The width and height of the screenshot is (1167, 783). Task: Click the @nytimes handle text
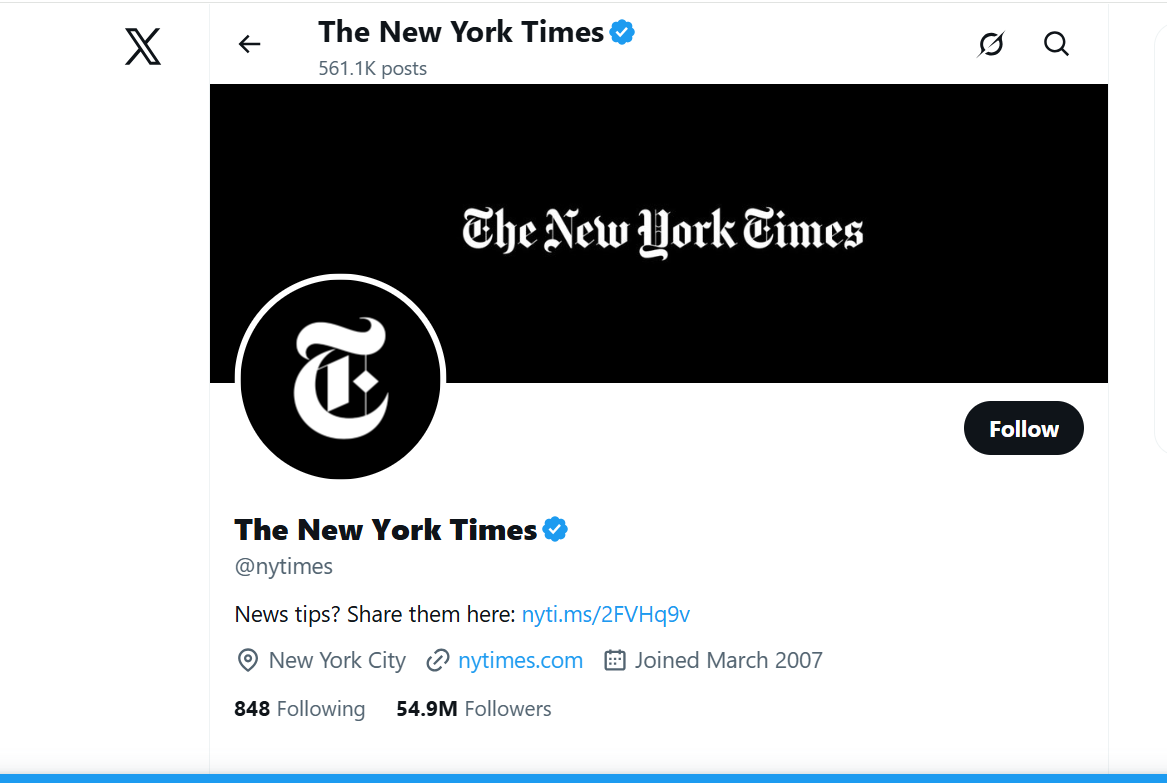coord(284,566)
